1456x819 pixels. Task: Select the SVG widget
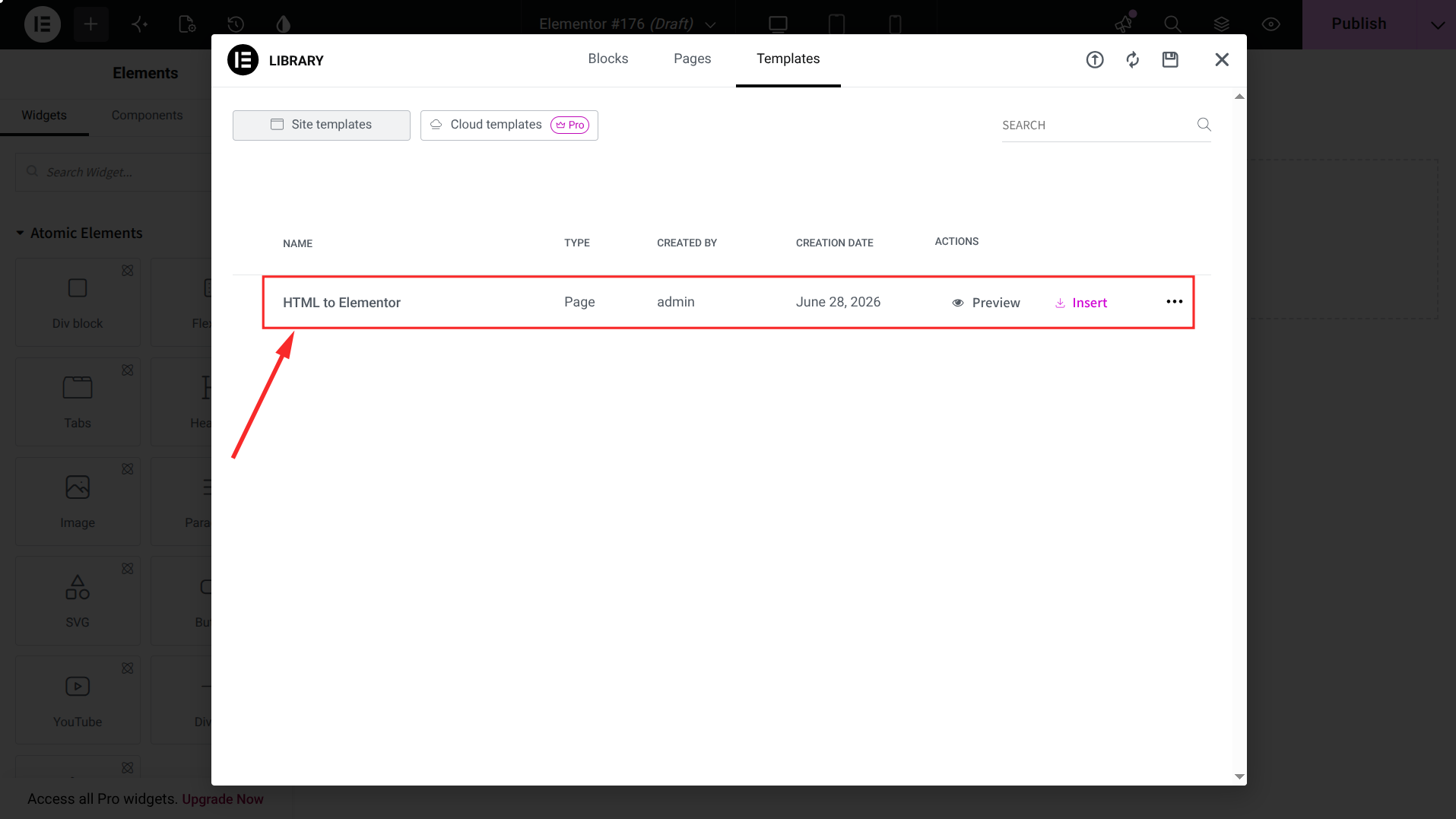click(78, 601)
